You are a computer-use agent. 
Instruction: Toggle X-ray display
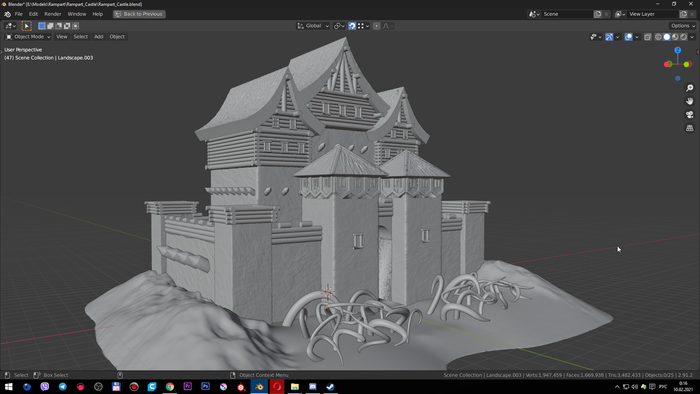click(x=647, y=37)
